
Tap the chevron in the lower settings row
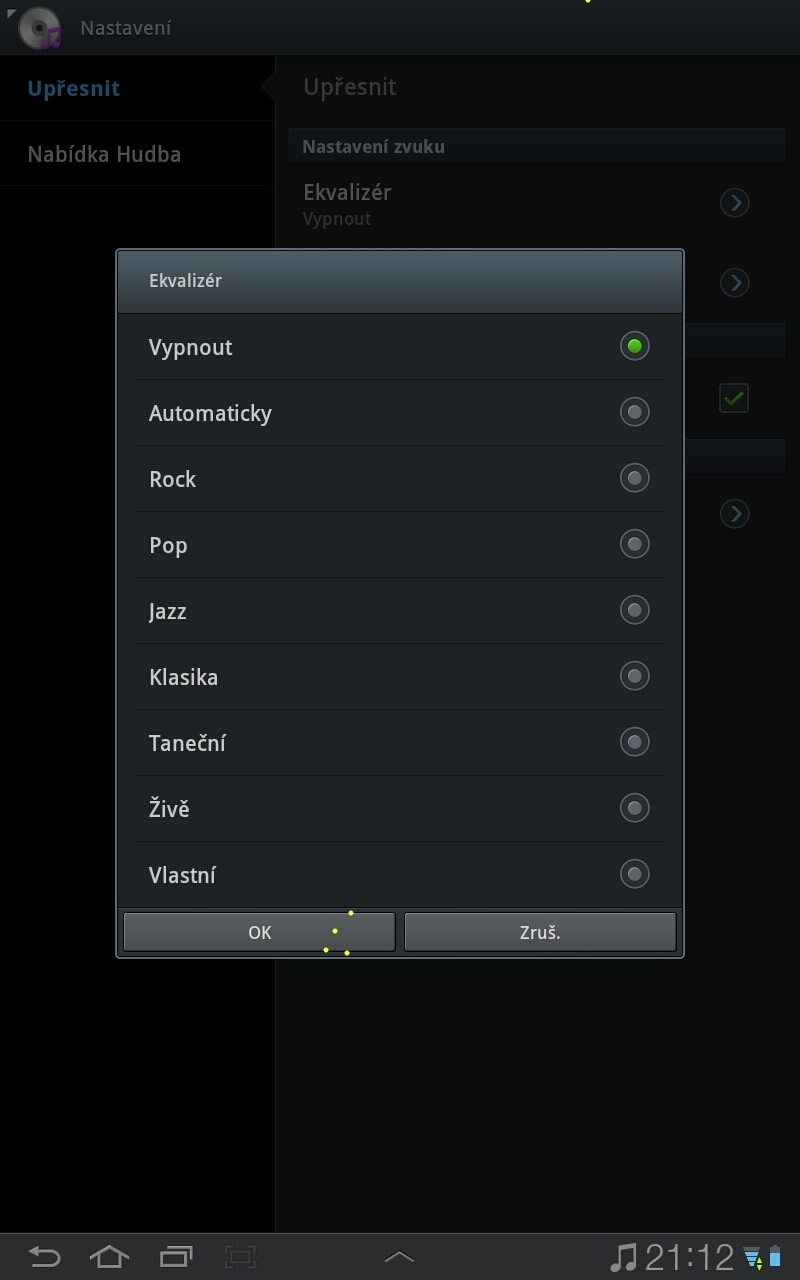(x=735, y=513)
